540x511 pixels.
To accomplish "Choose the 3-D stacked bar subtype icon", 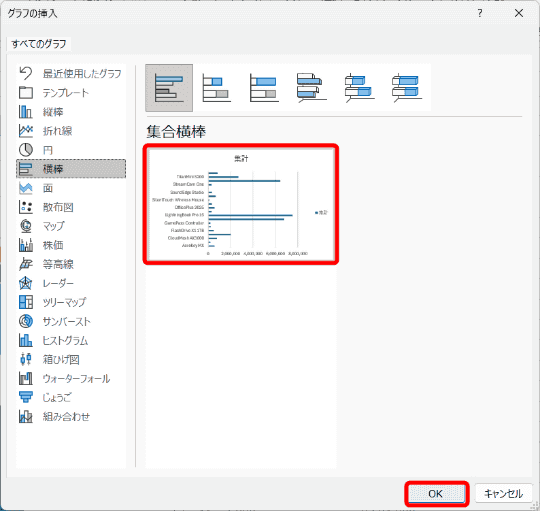I will [359, 88].
